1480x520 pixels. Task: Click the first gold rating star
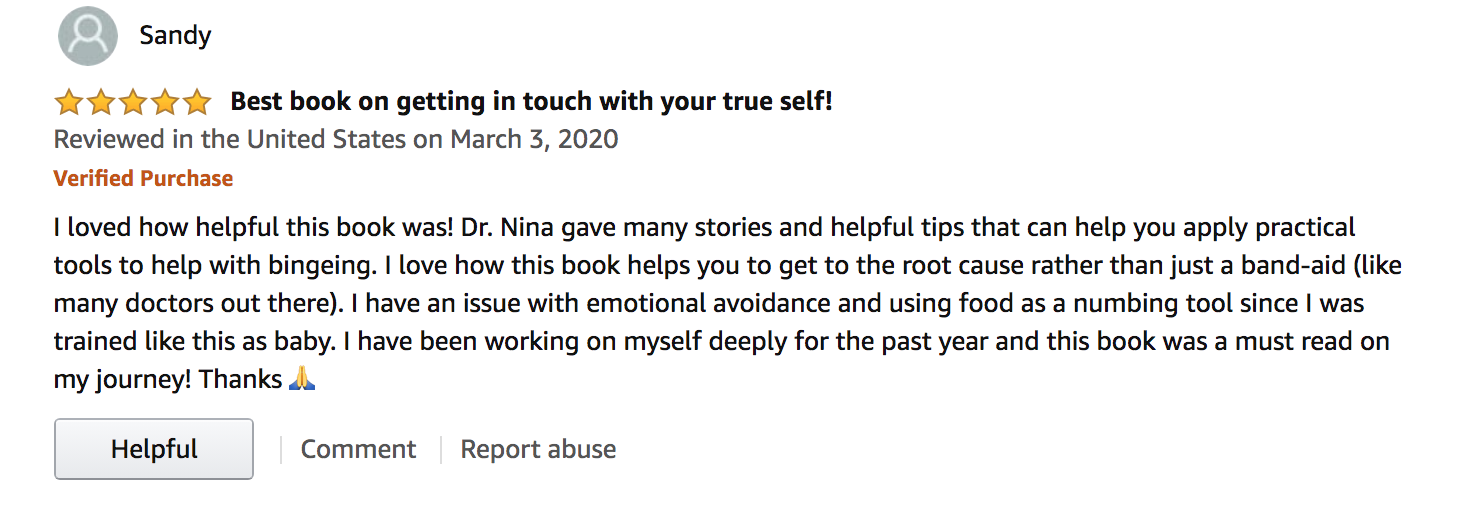(x=69, y=102)
